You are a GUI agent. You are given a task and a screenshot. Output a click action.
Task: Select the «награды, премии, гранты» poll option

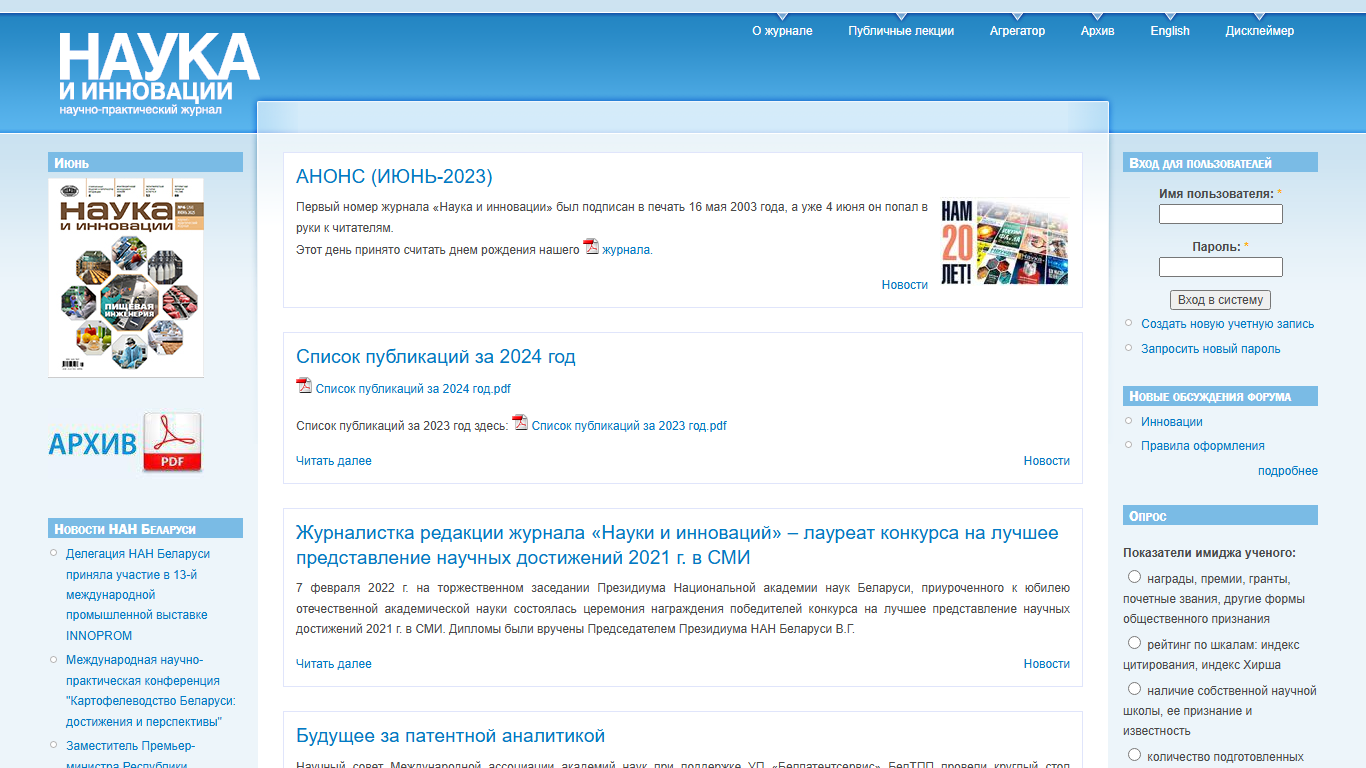[x=1134, y=577]
